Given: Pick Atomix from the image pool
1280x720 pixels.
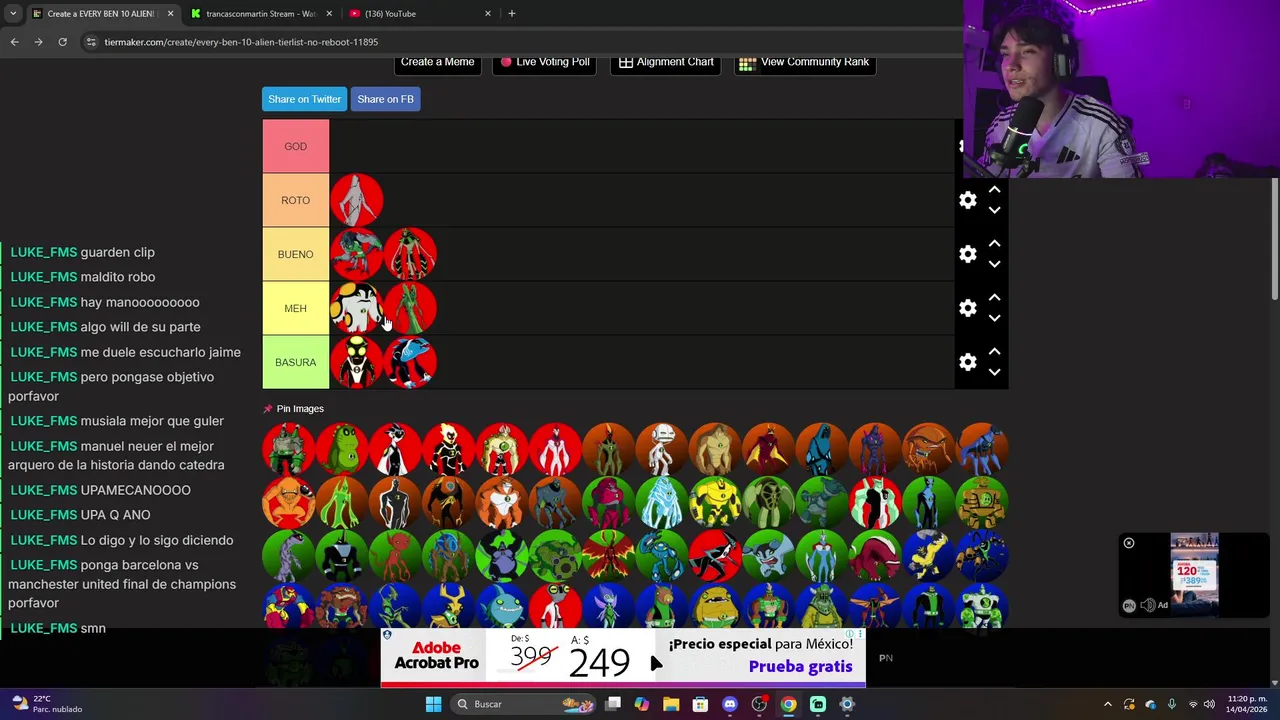Looking at the screenshot, I should pos(982,604).
